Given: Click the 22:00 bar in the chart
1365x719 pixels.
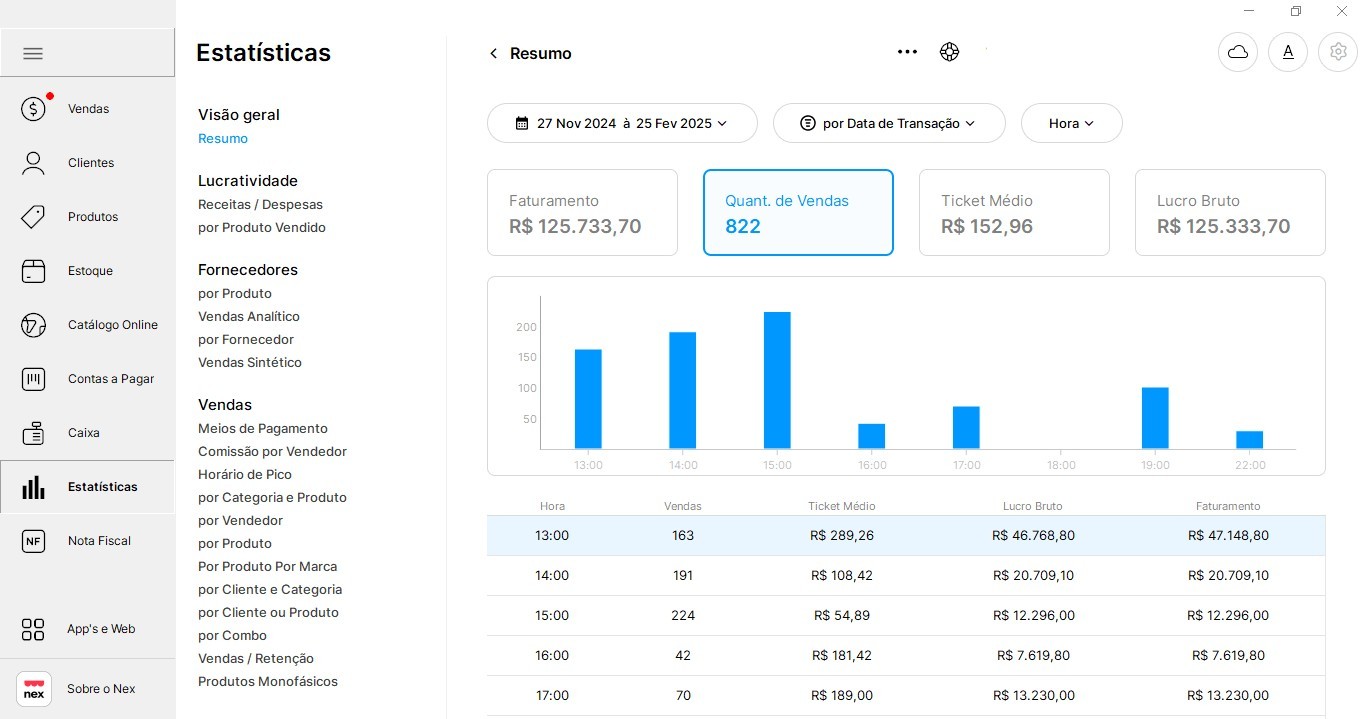Looking at the screenshot, I should tap(1250, 440).
